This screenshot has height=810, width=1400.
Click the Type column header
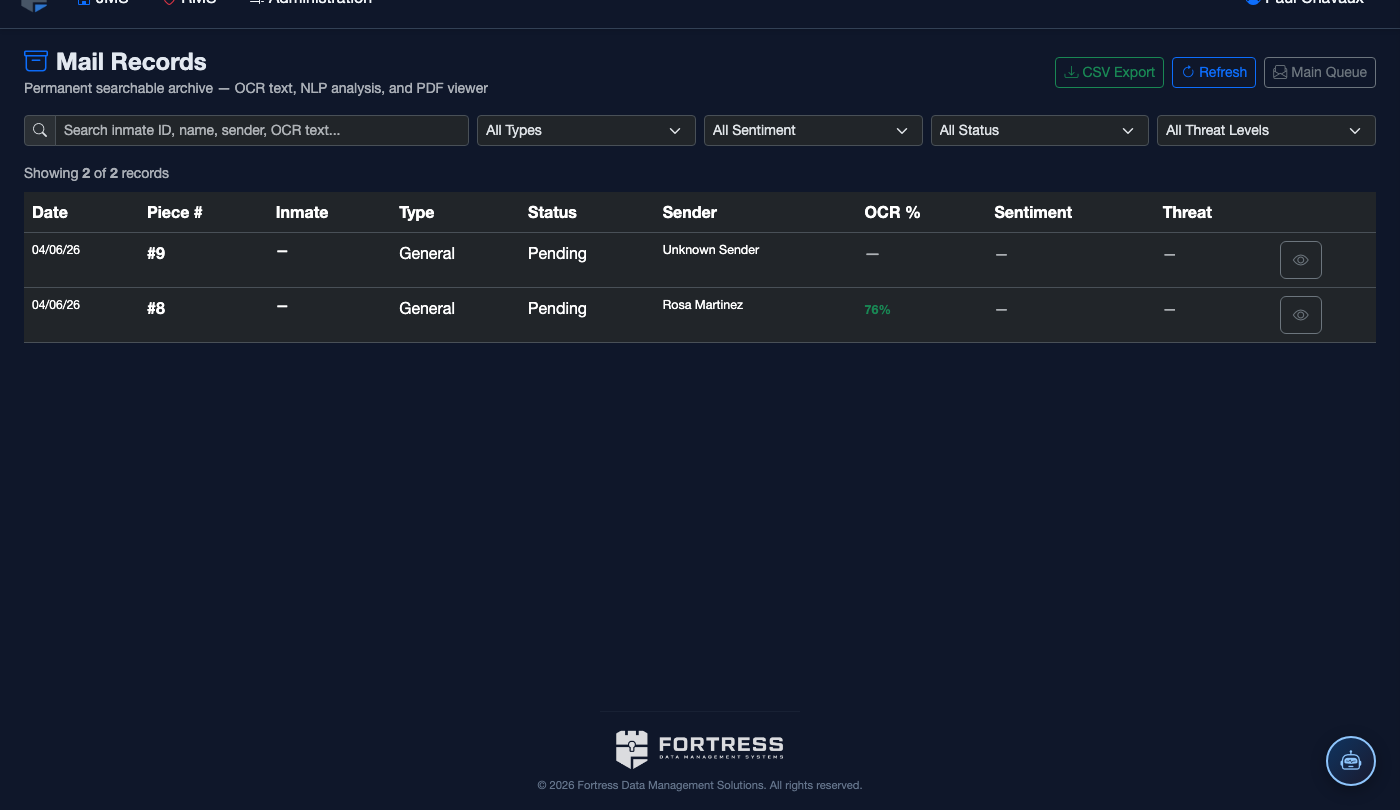pyautogui.click(x=417, y=212)
